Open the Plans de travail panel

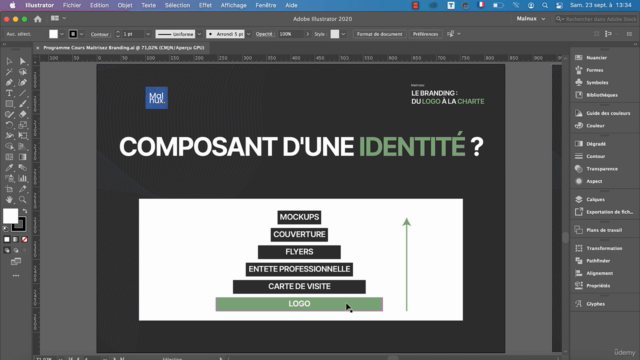(x=604, y=230)
